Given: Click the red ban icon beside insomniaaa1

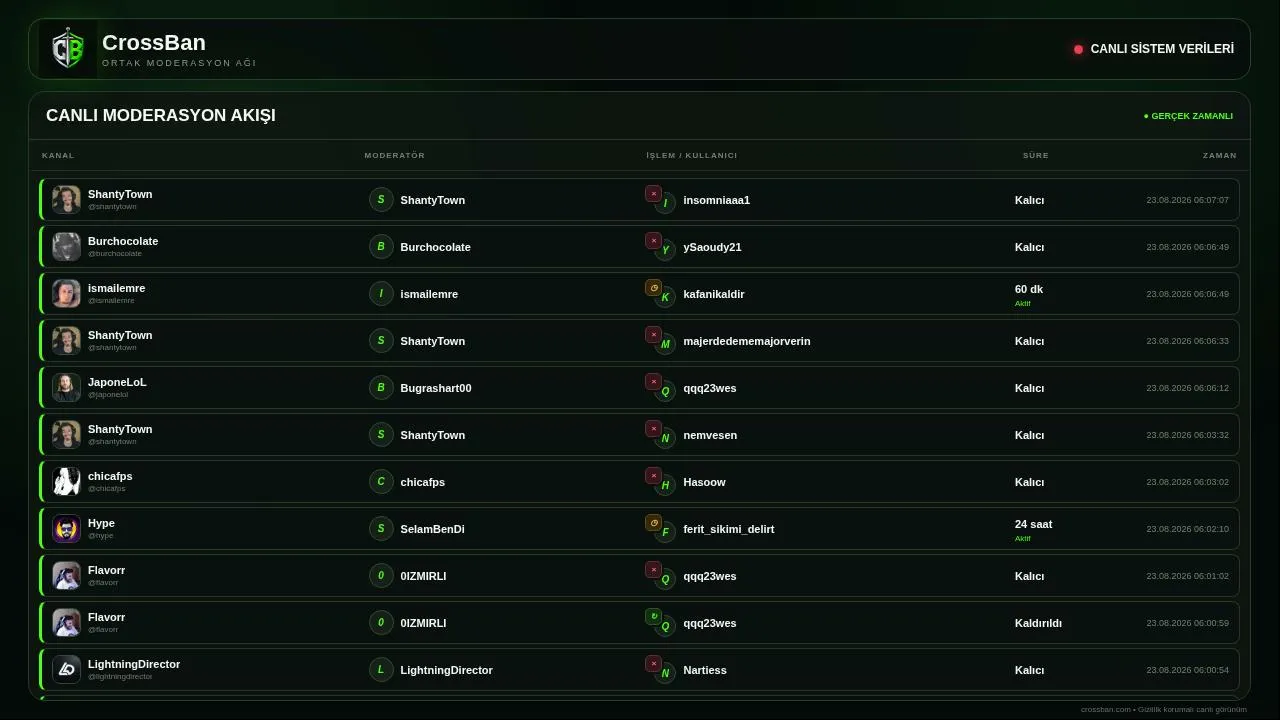Looking at the screenshot, I should tap(653, 194).
